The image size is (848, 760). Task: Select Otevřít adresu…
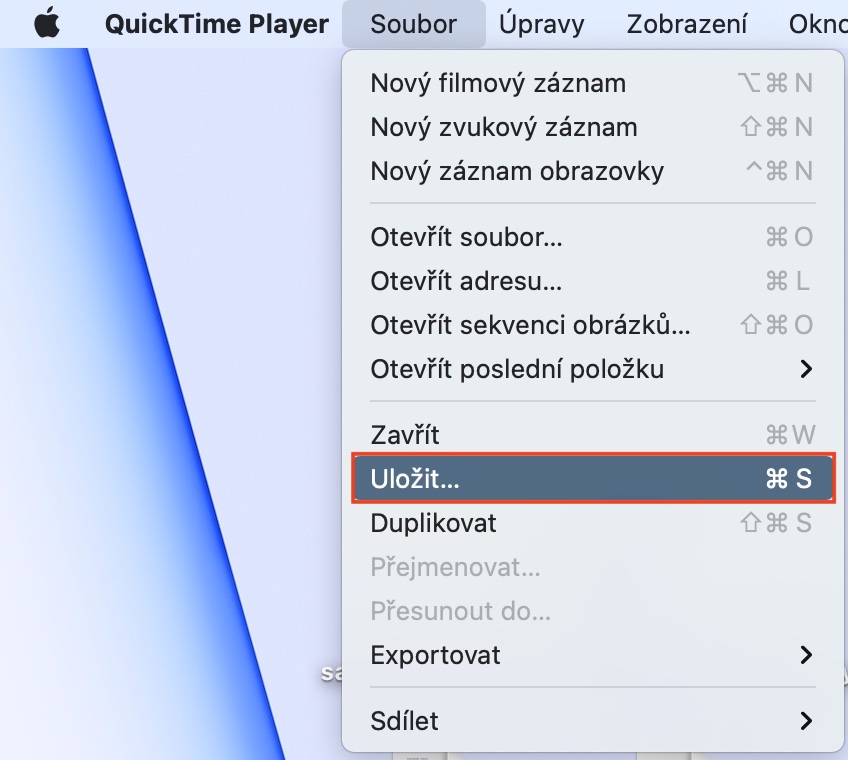pos(593,281)
